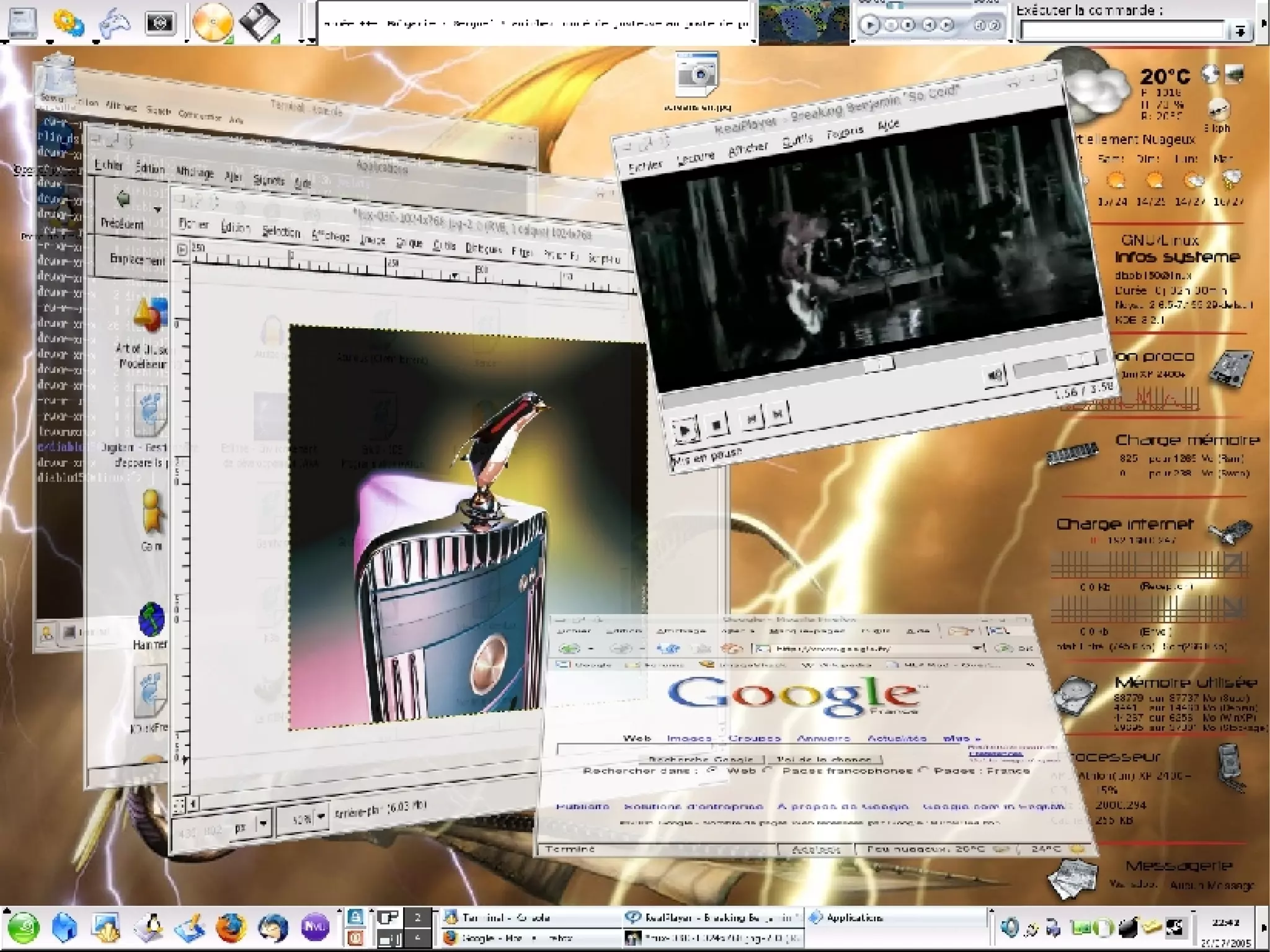Open the Sélection menu in GIMP
The width and height of the screenshot is (1270, 952).
[x=281, y=231]
